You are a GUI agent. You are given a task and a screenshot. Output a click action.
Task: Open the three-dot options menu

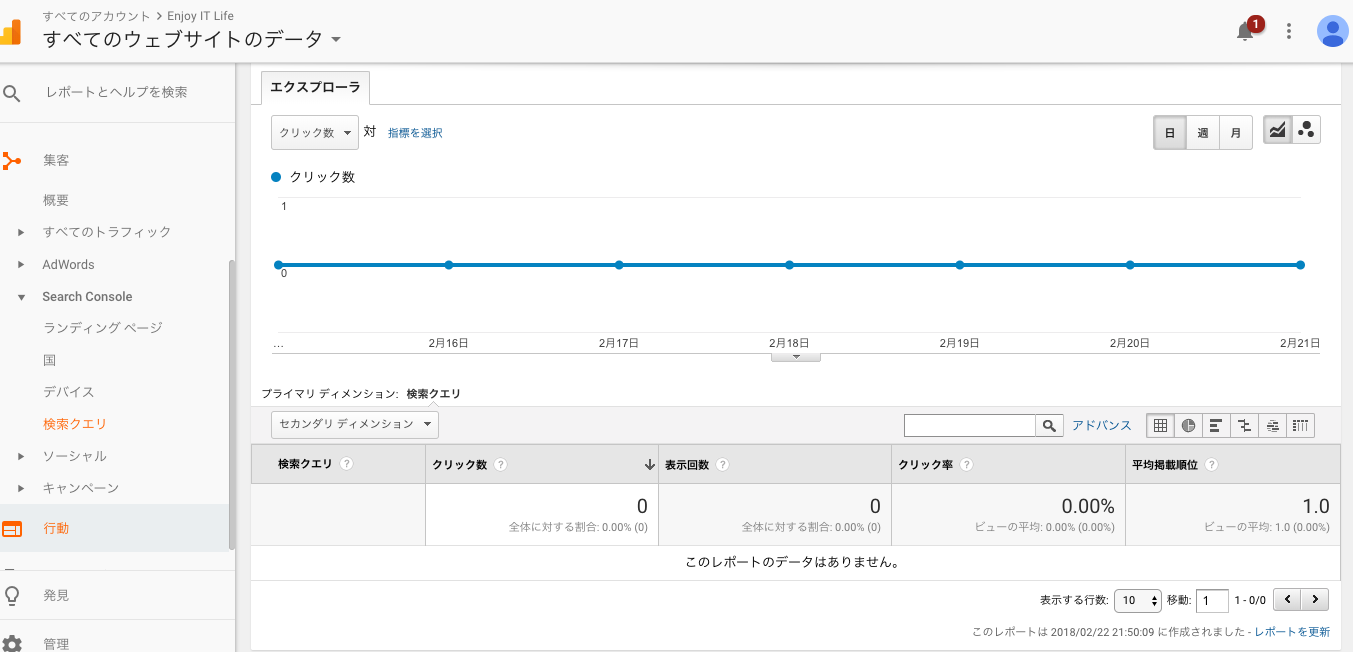coord(1289,31)
